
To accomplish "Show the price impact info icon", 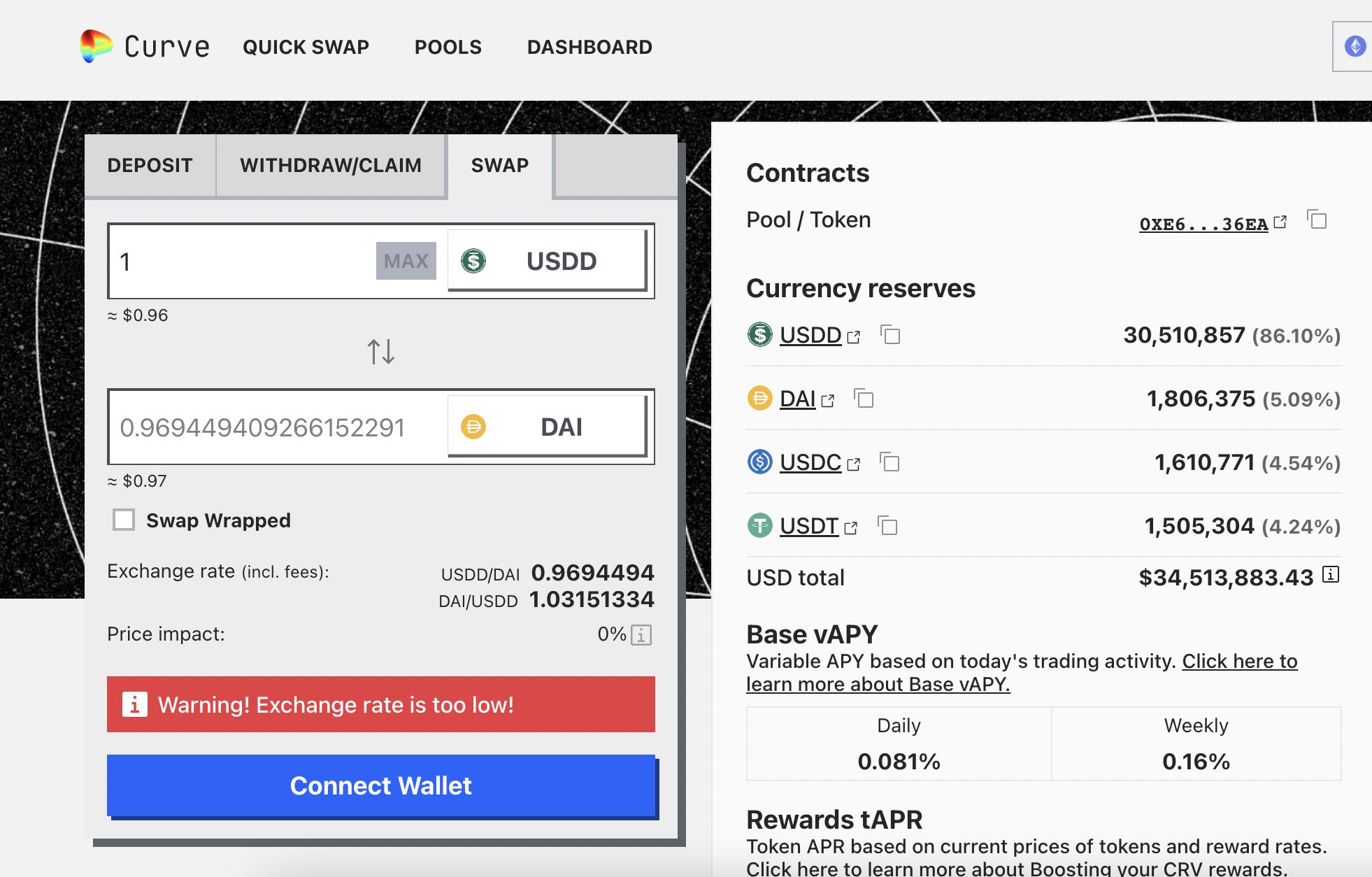I will point(641,635).
